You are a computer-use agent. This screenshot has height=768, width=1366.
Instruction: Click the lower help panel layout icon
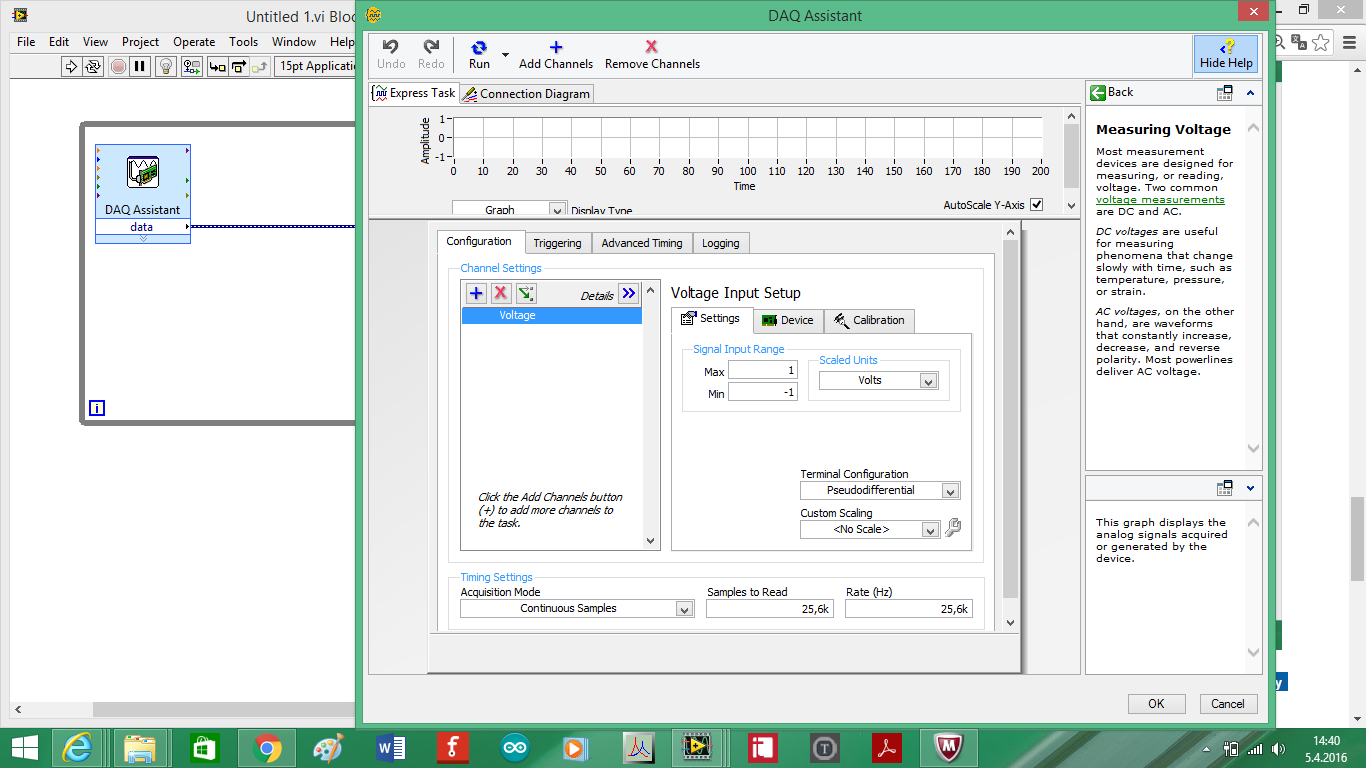pos(1224,488)
